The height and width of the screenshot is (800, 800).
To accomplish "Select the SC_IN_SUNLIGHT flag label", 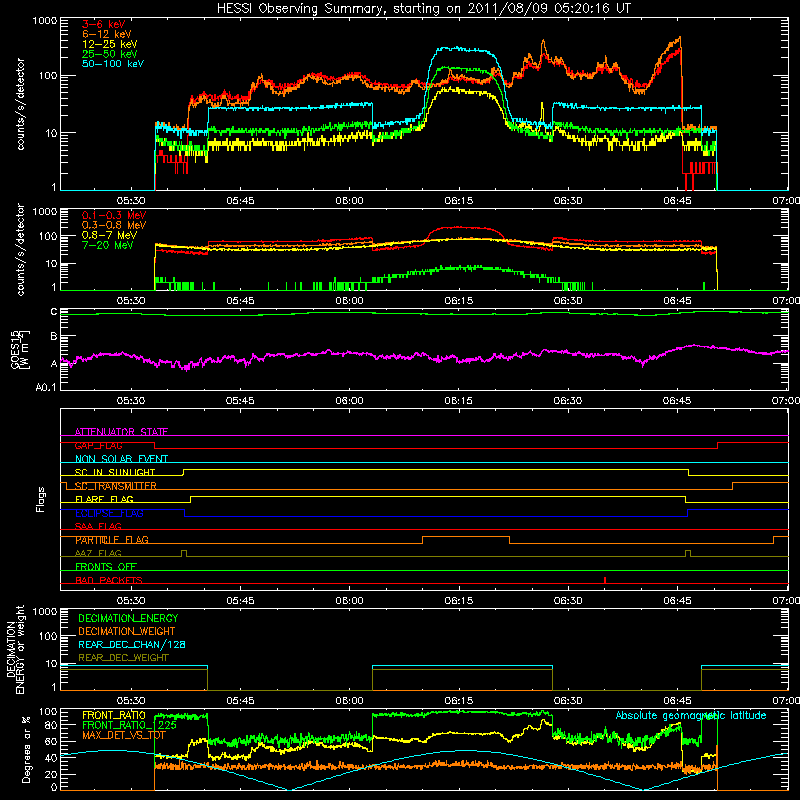I will [115, 472].
